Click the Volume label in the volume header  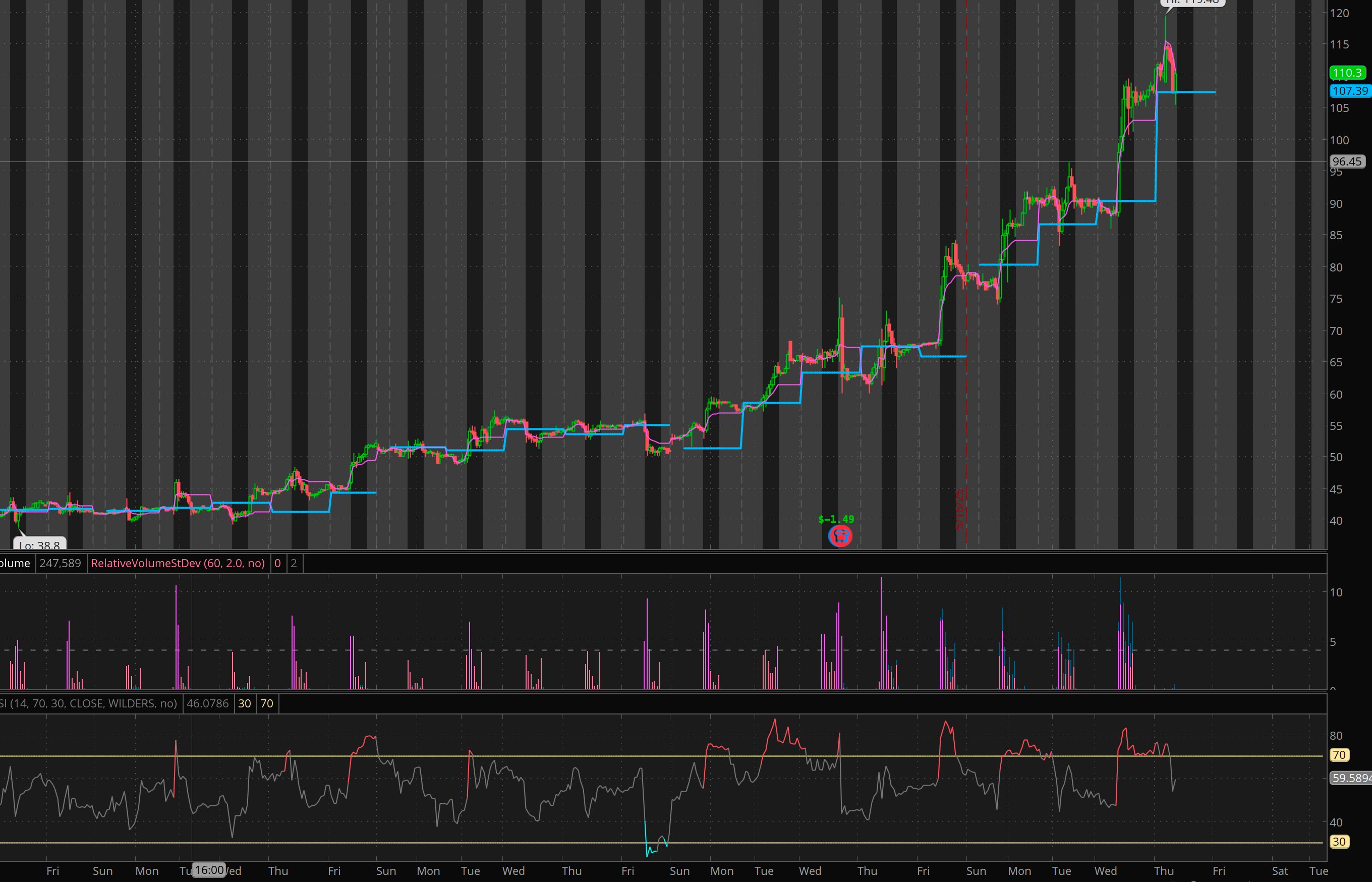(15, 563)
